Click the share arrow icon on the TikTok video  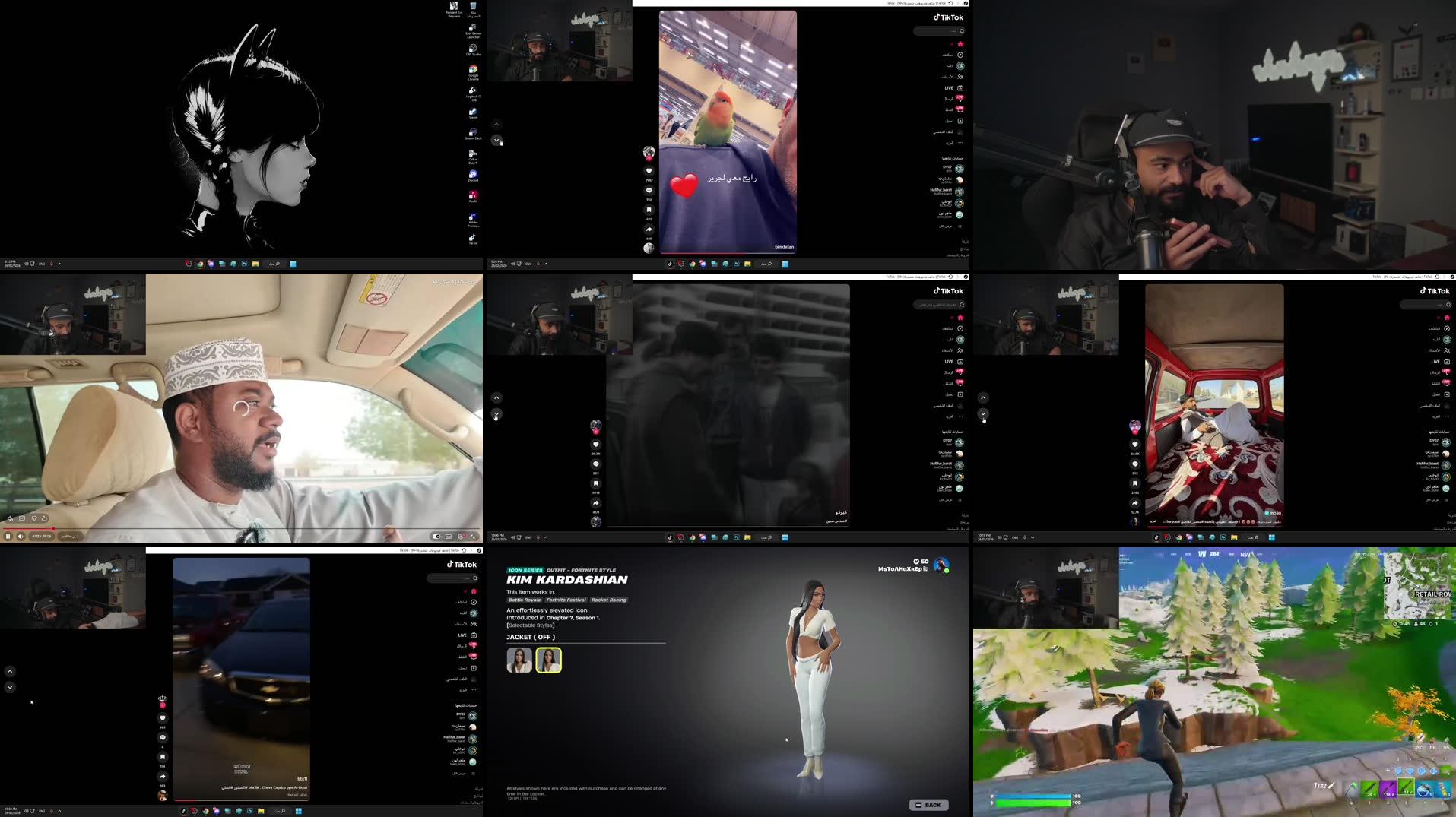tap(649, 228)
